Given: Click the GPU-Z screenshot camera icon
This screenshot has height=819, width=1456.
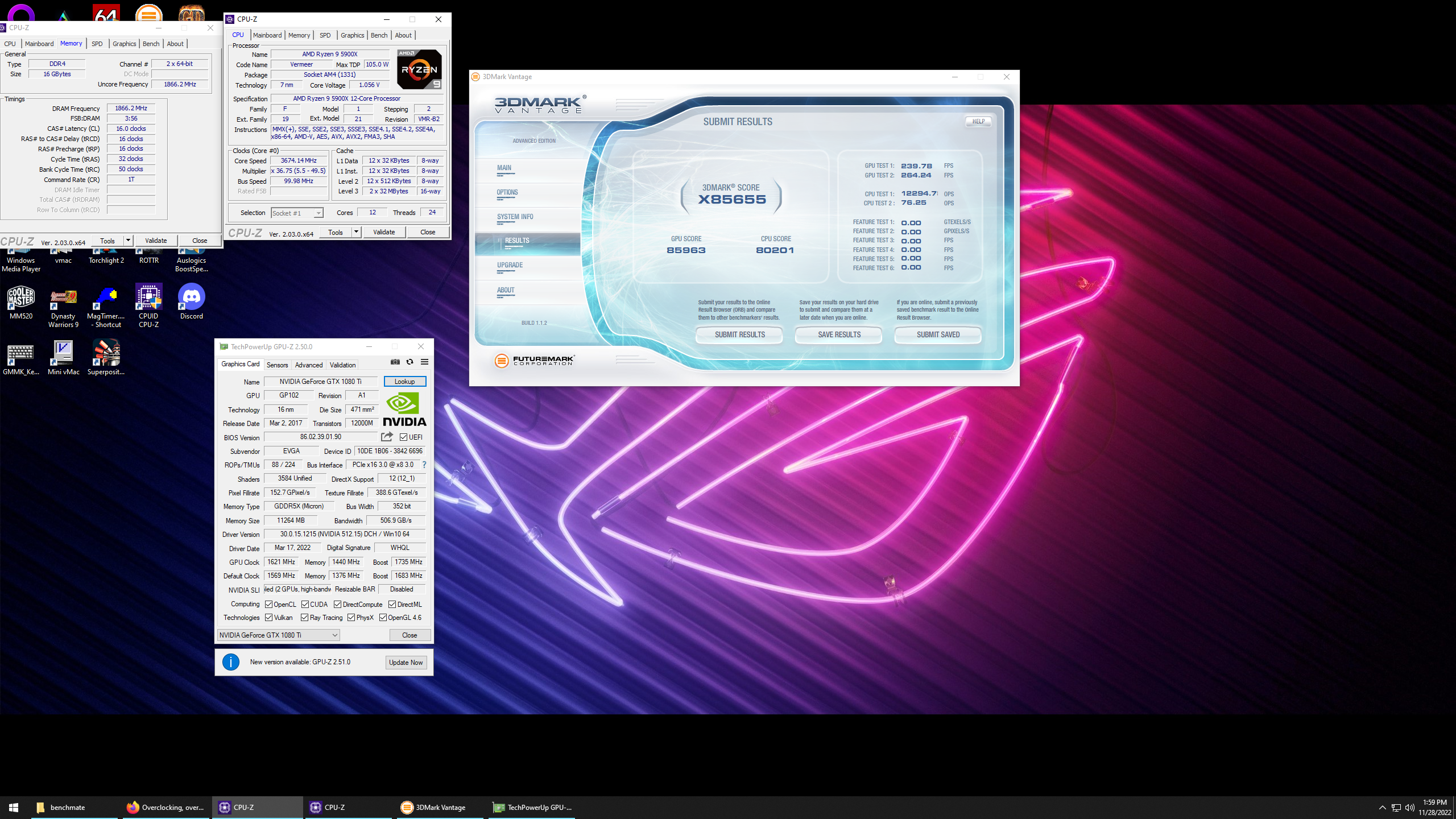Looking at the screenshot, I should (395, 362).
